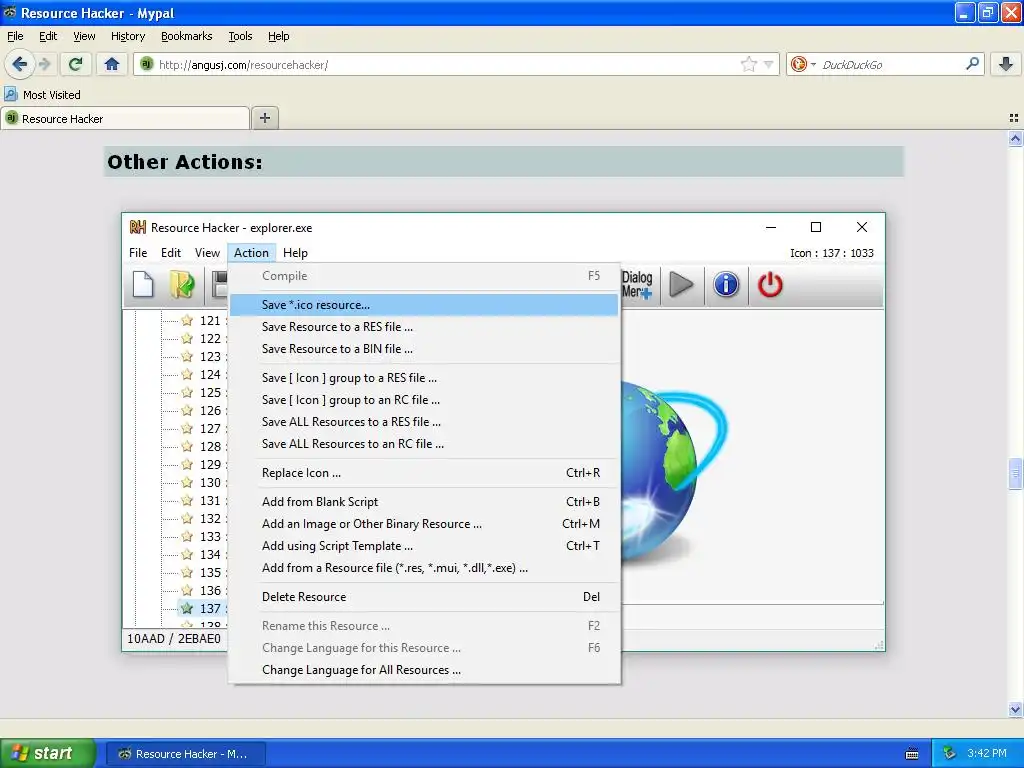Open the browser Help menu

click(x=278, y=36)
